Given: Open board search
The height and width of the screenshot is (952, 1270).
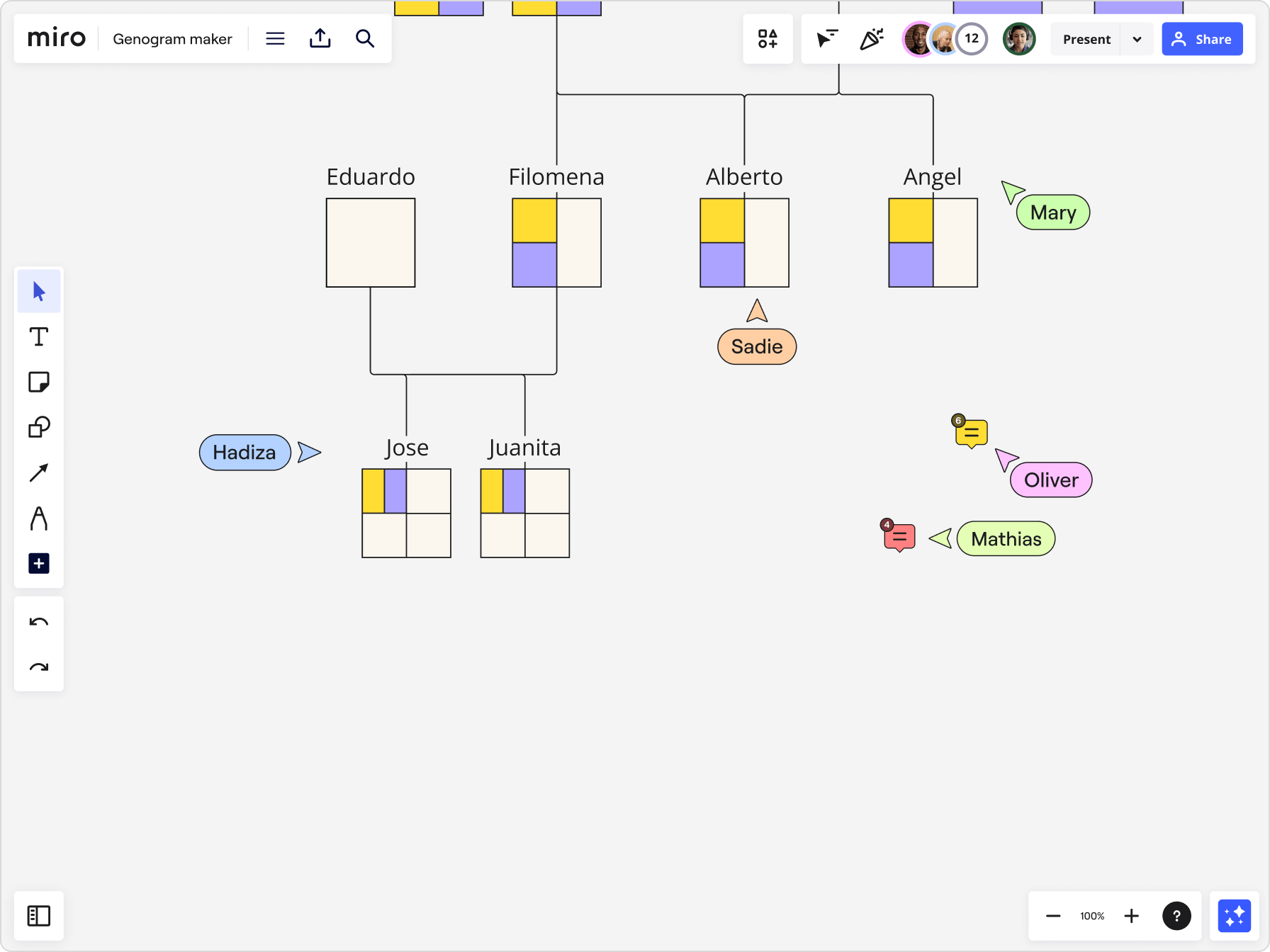Looking at the screenshot, I should (x=365, y=38).
